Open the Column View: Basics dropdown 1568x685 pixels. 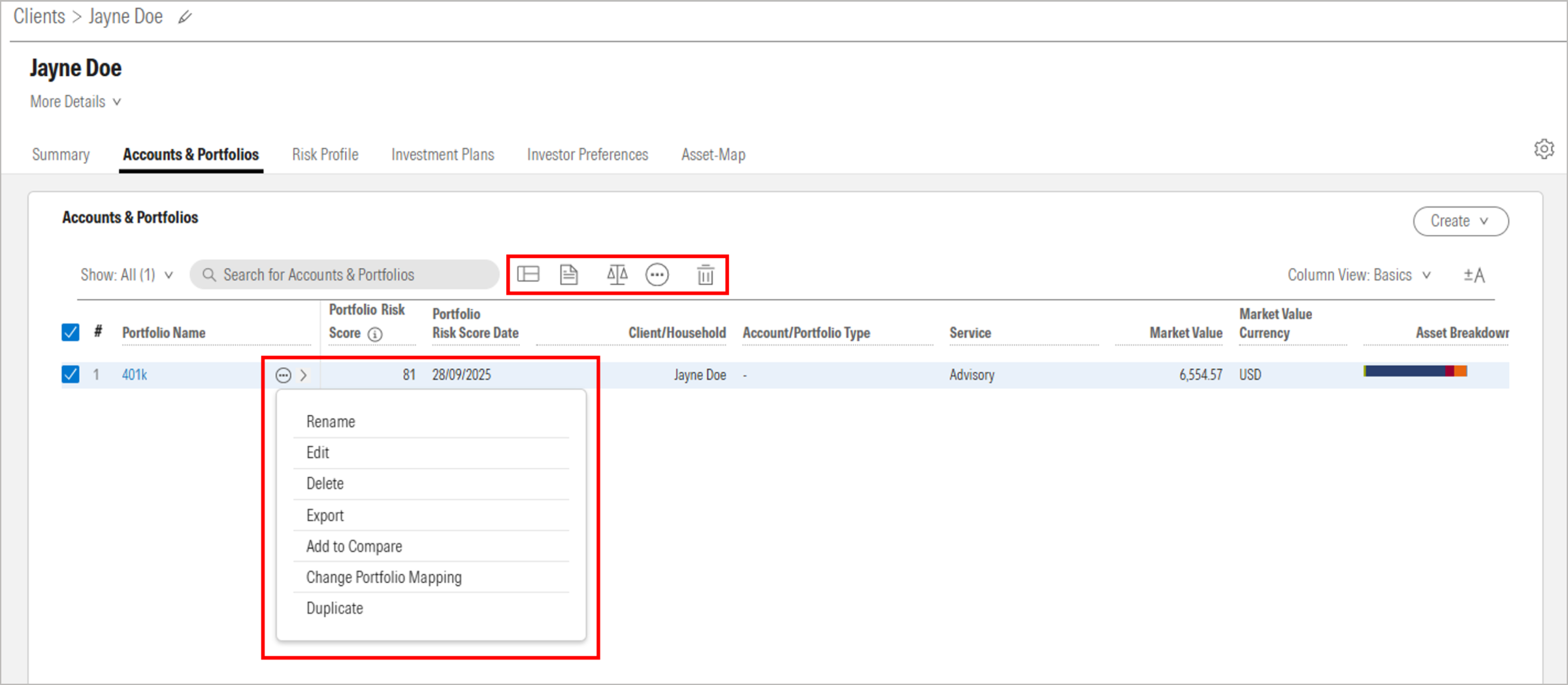(1359, 275)
